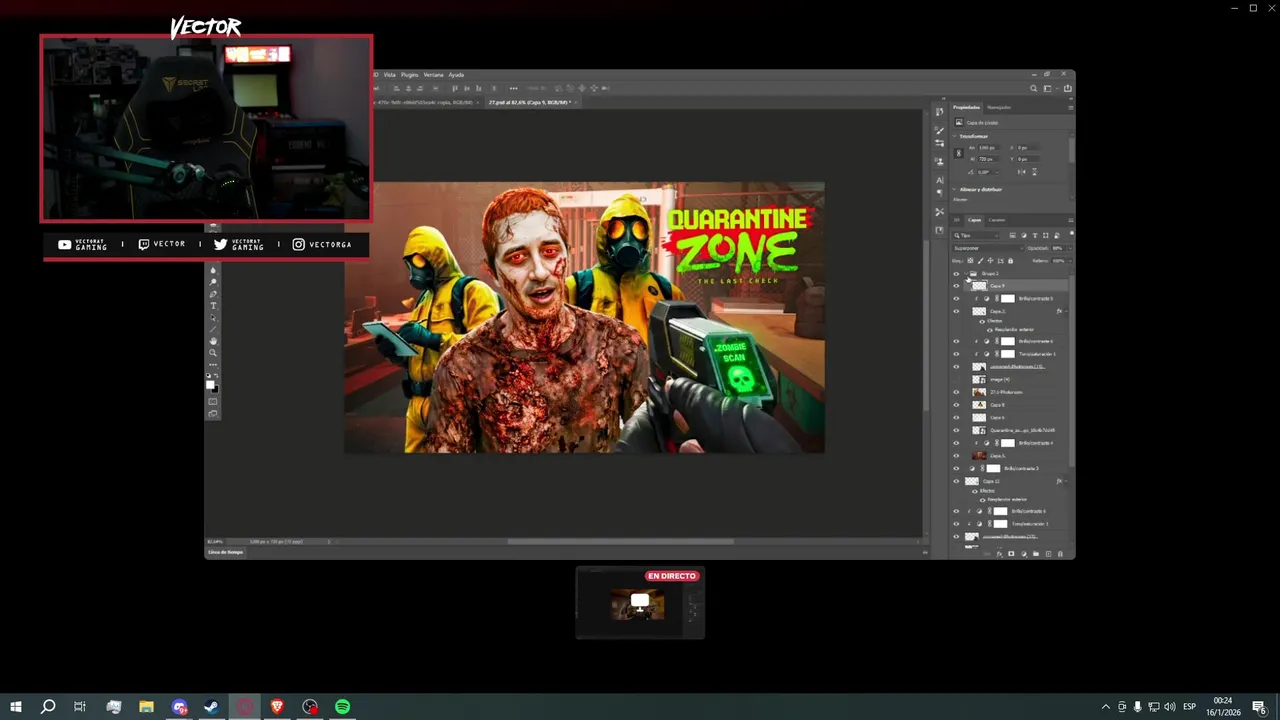
Task: Click add layer style fx icon
Action: point(999,554)
